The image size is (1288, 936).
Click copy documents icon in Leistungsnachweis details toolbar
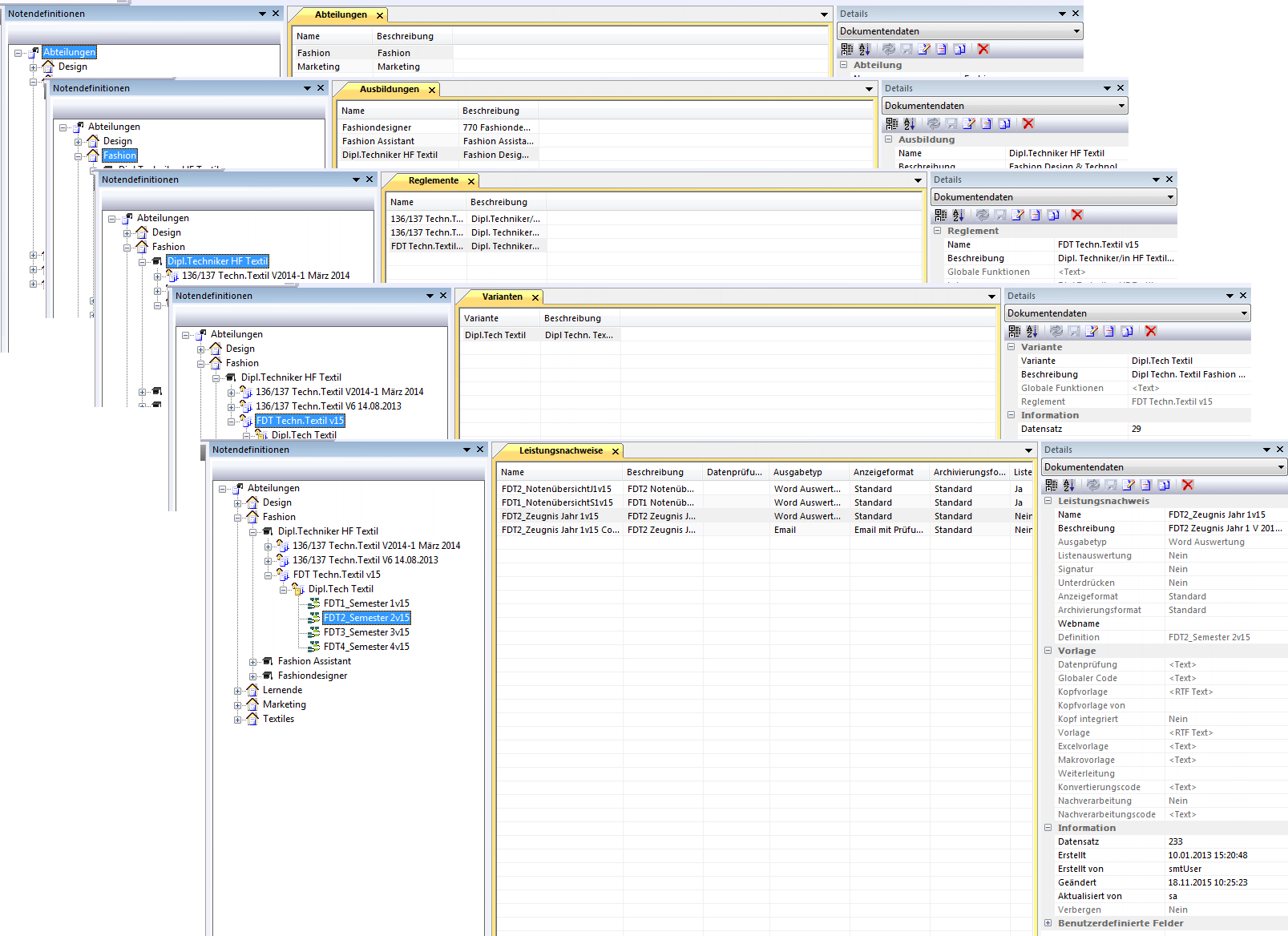[1165, 485]
